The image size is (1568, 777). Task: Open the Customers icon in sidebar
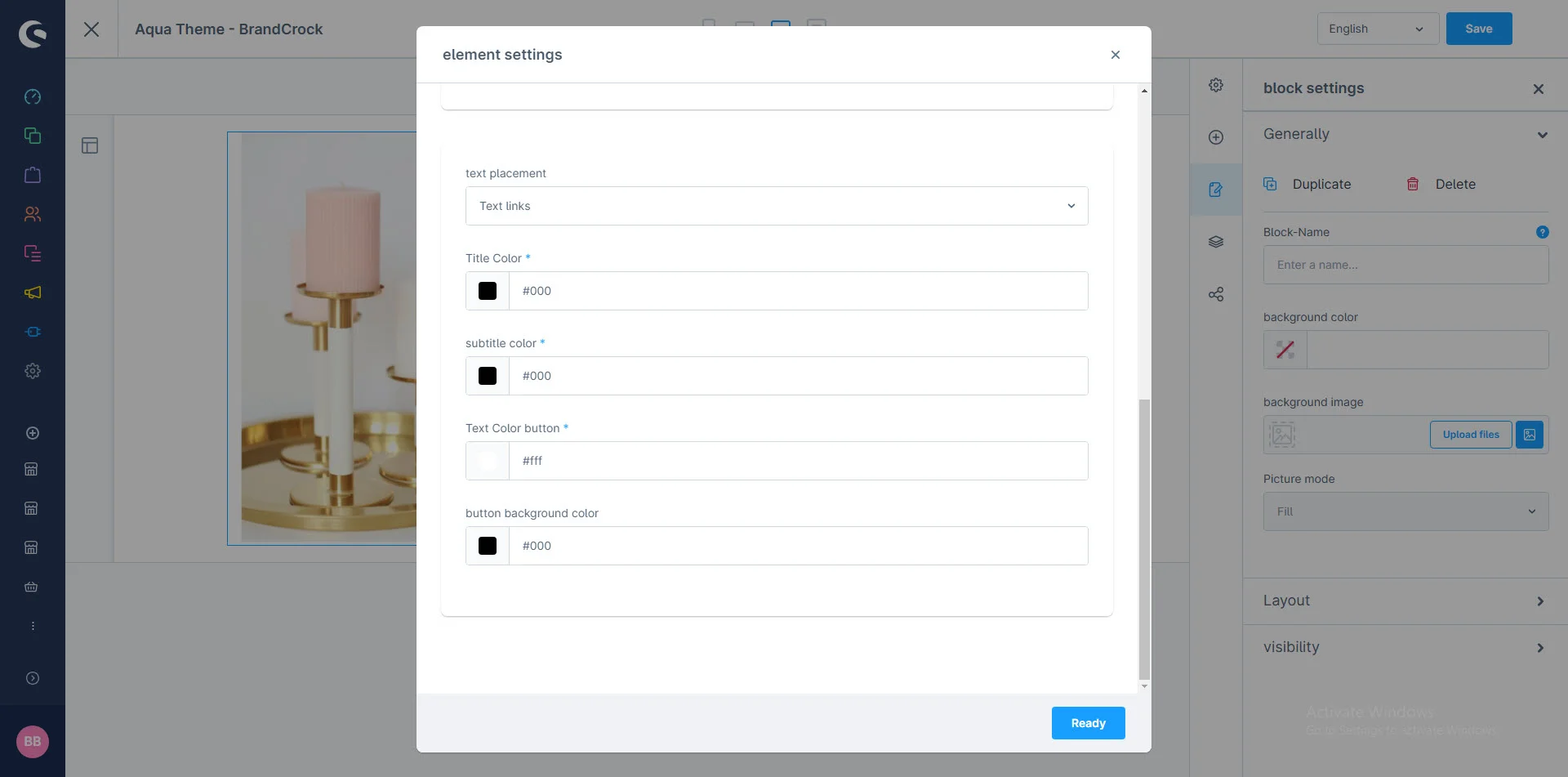pyautogui.click(x=33, y=214)
